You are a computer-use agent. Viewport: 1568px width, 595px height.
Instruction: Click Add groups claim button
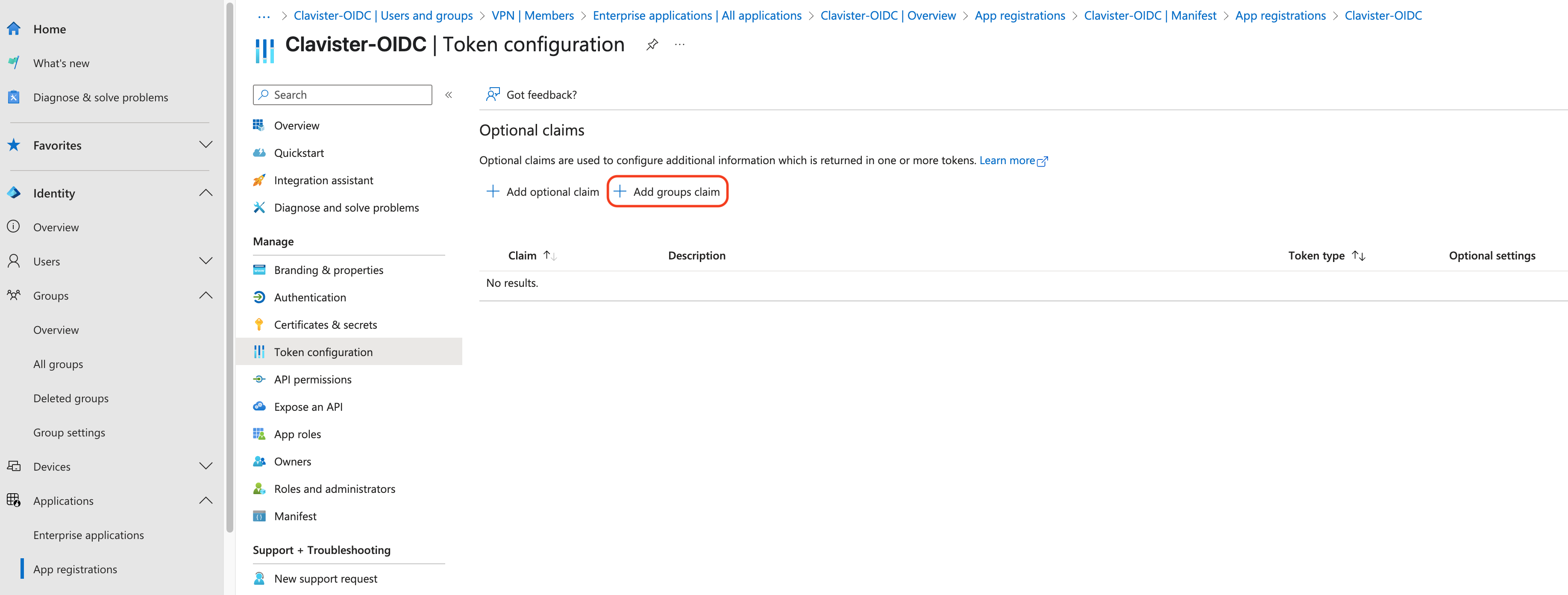(x=667, y=191)
